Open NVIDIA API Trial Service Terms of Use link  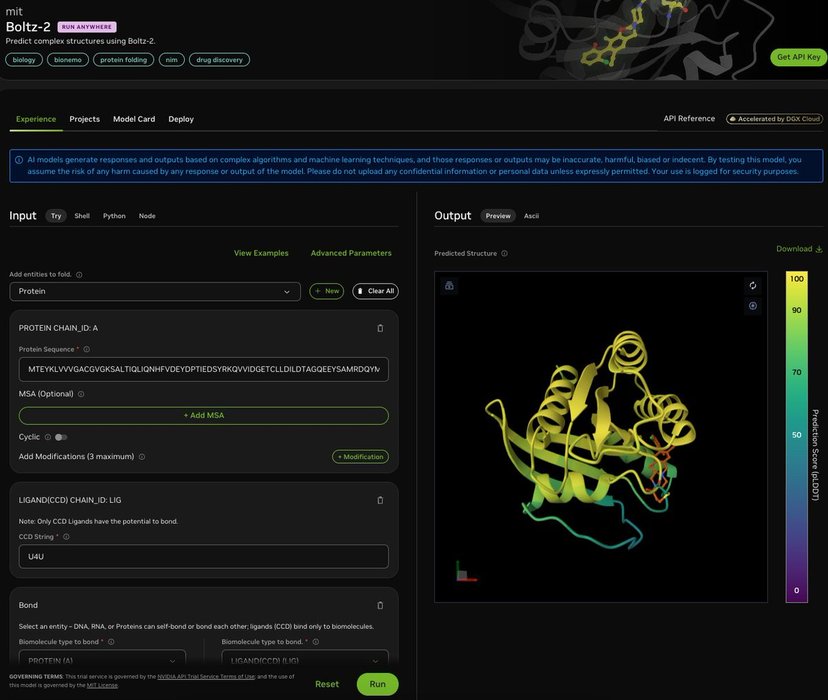pos(206,676)
